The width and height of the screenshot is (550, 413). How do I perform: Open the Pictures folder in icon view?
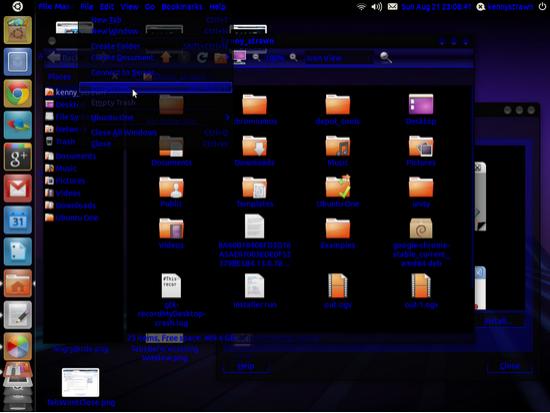click(x=421, y=151)
